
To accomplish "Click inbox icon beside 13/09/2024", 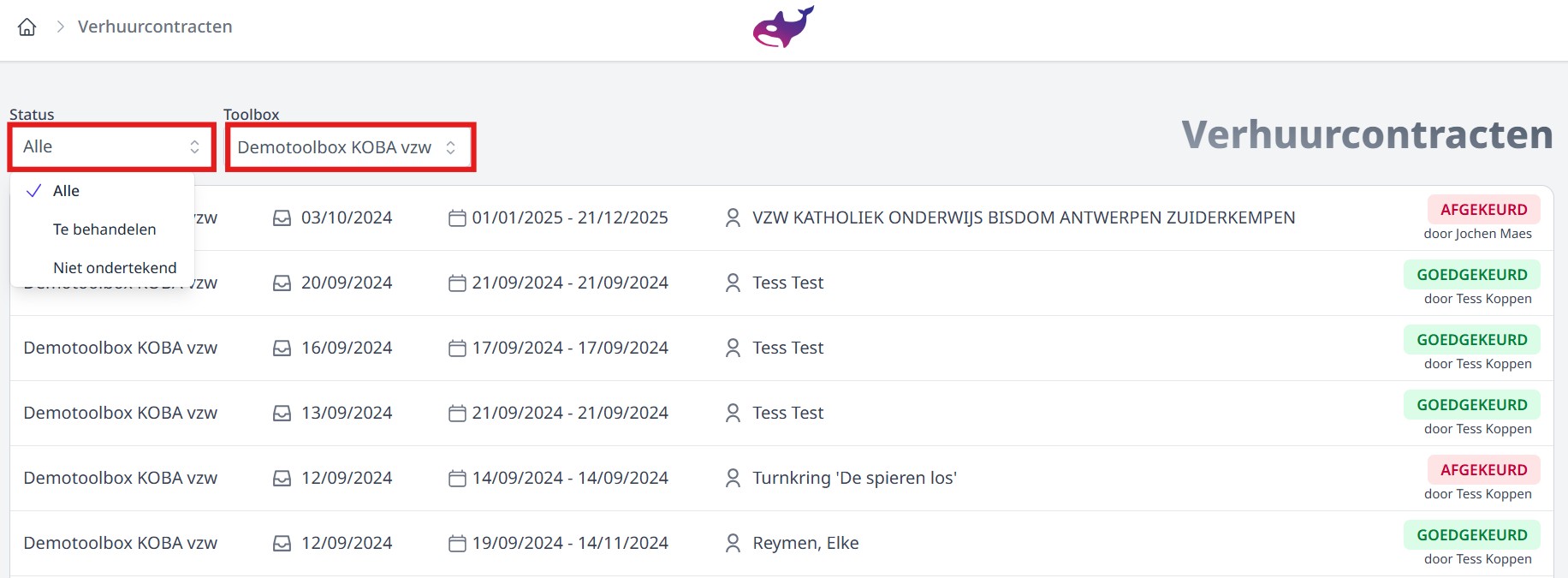I will [x=282, y=414].
